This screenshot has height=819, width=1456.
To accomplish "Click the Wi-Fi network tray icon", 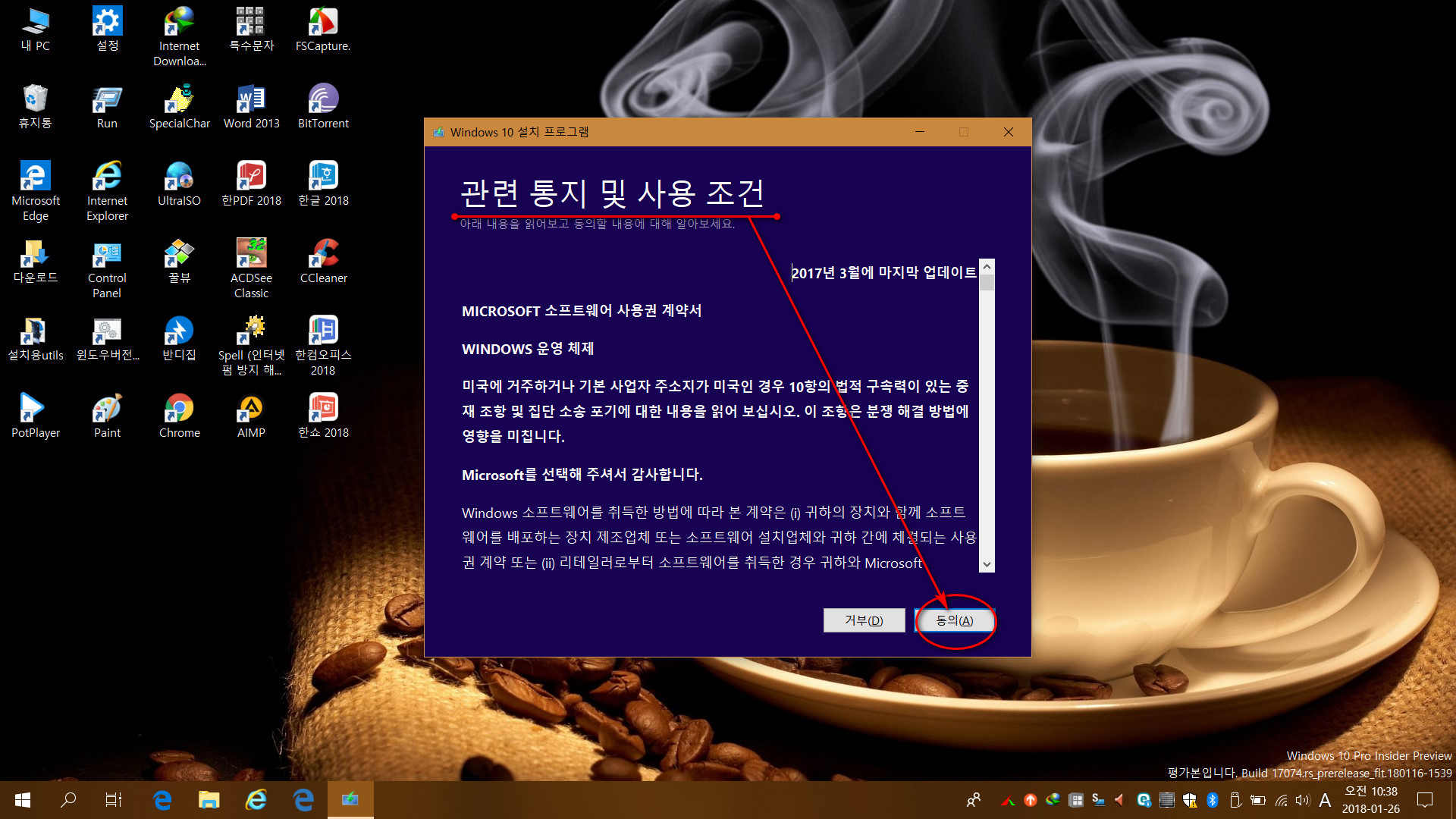I will (1282, 800).
